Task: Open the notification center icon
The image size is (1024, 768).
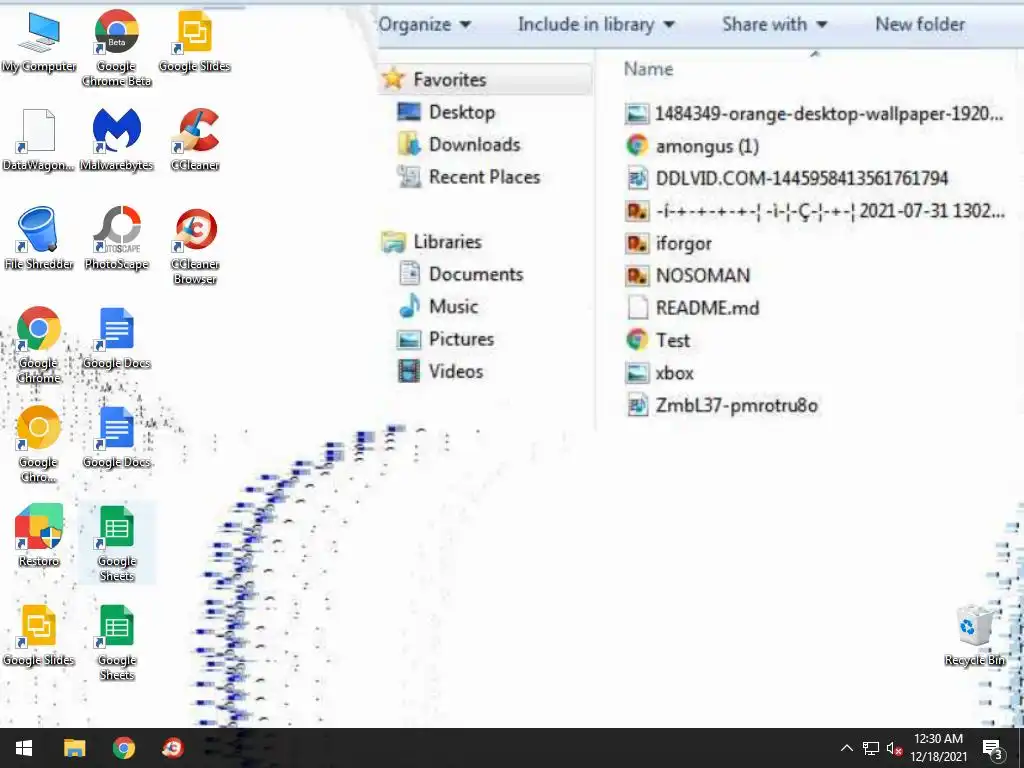Action: (x=992, y=749)
